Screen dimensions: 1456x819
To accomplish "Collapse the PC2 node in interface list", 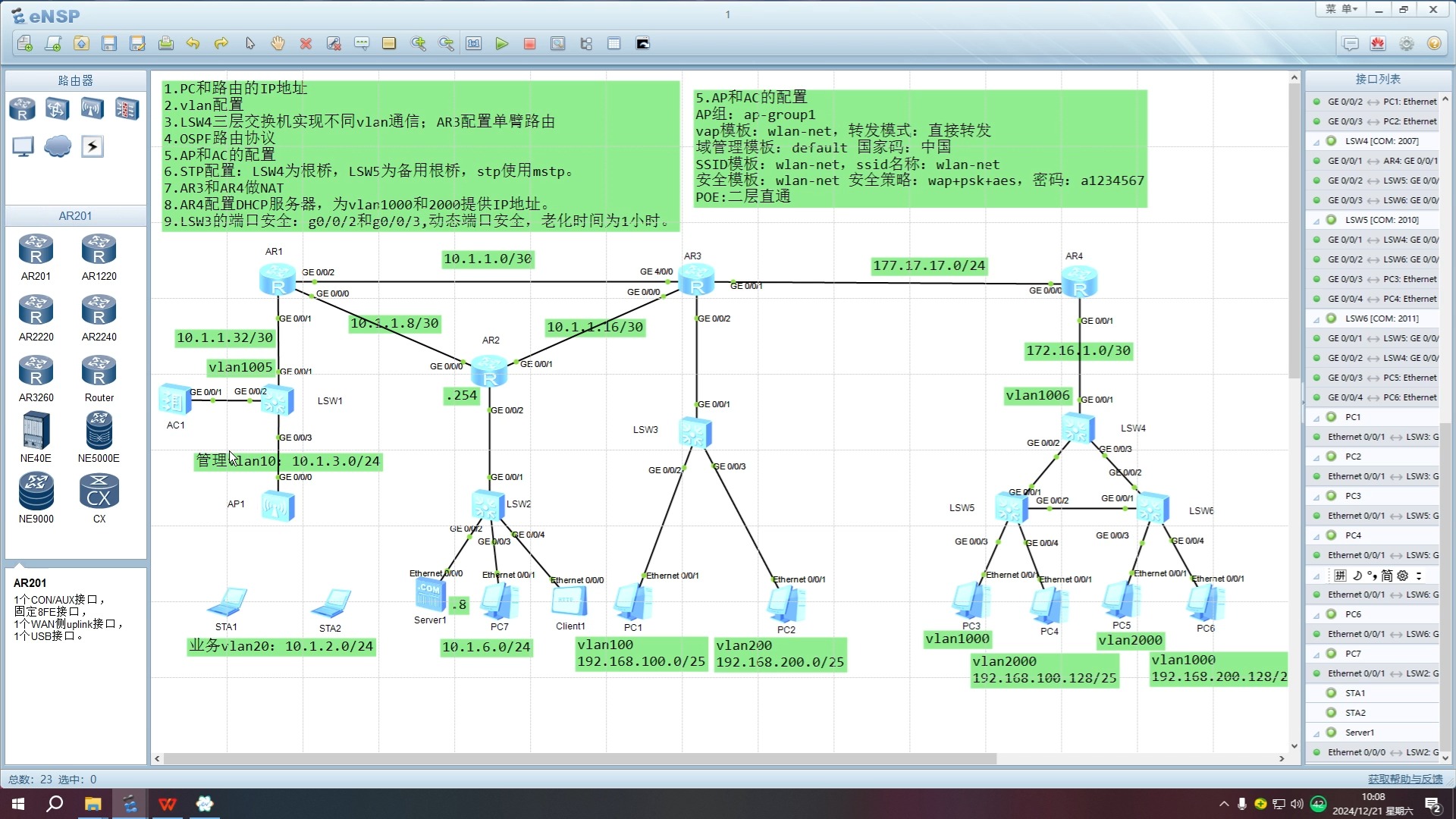I will pyautogui.click(x=1316, y=457).
